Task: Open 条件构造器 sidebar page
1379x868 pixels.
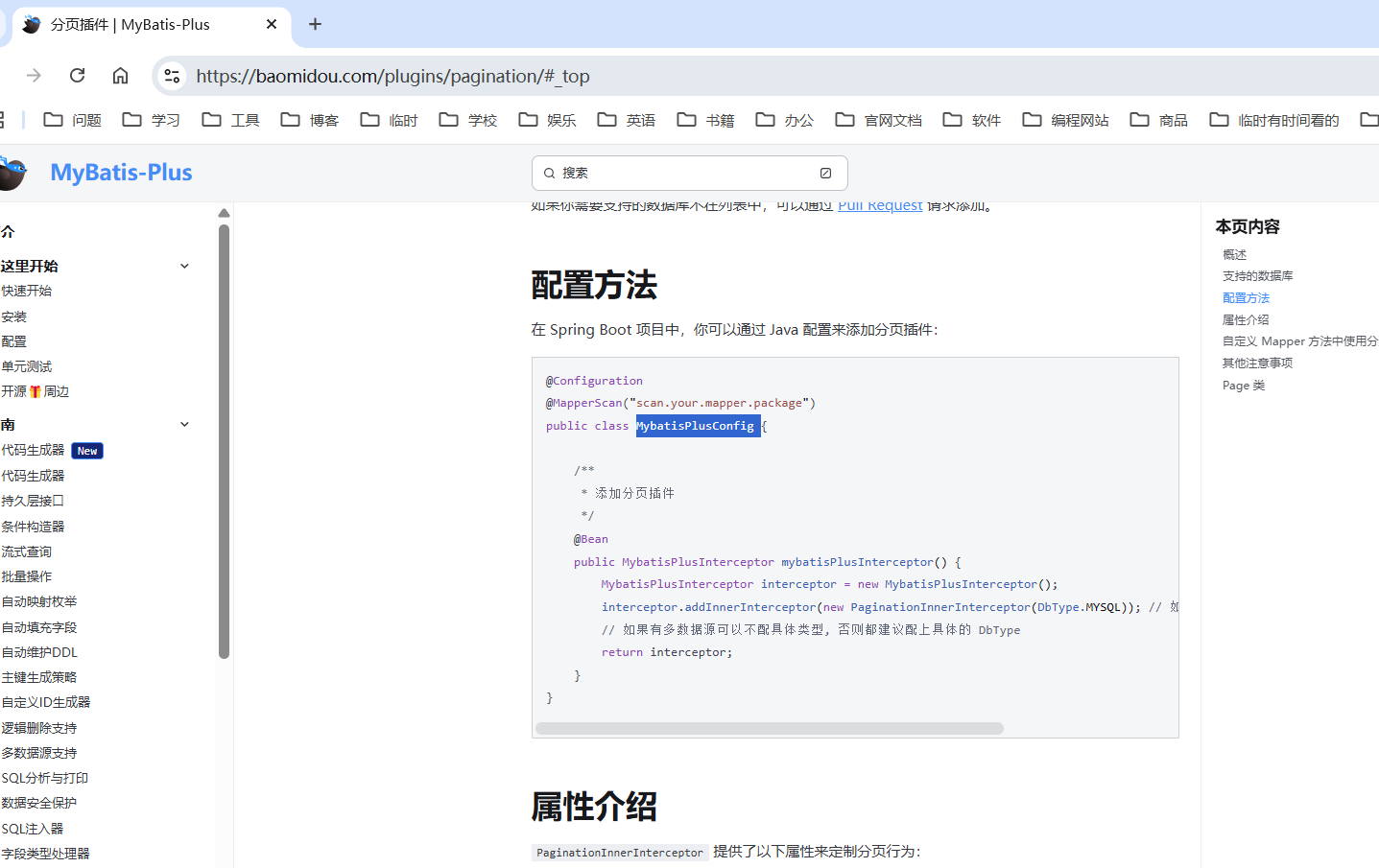Action: 33,527
